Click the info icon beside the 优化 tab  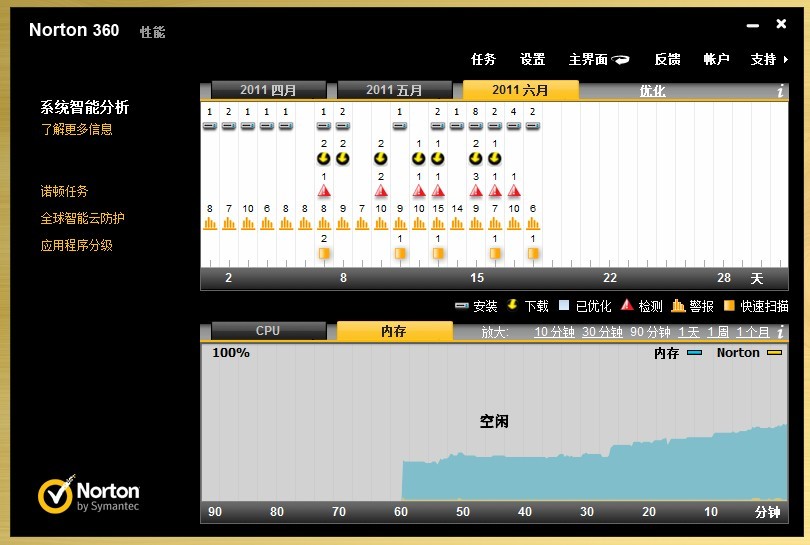coord(781,91)
